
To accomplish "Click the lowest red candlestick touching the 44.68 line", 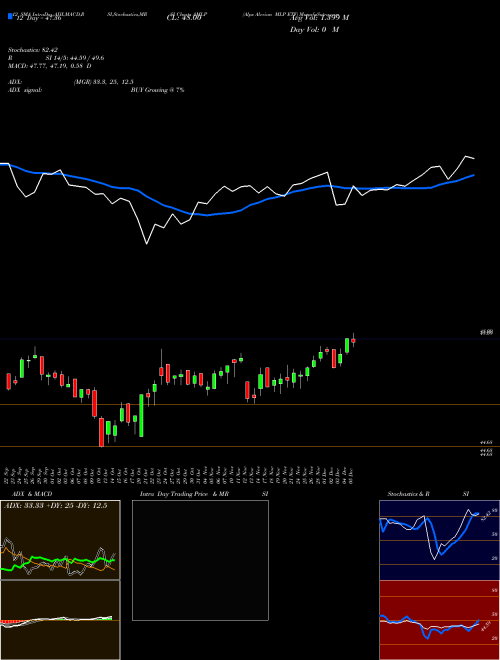I will (x=101, y=432).
